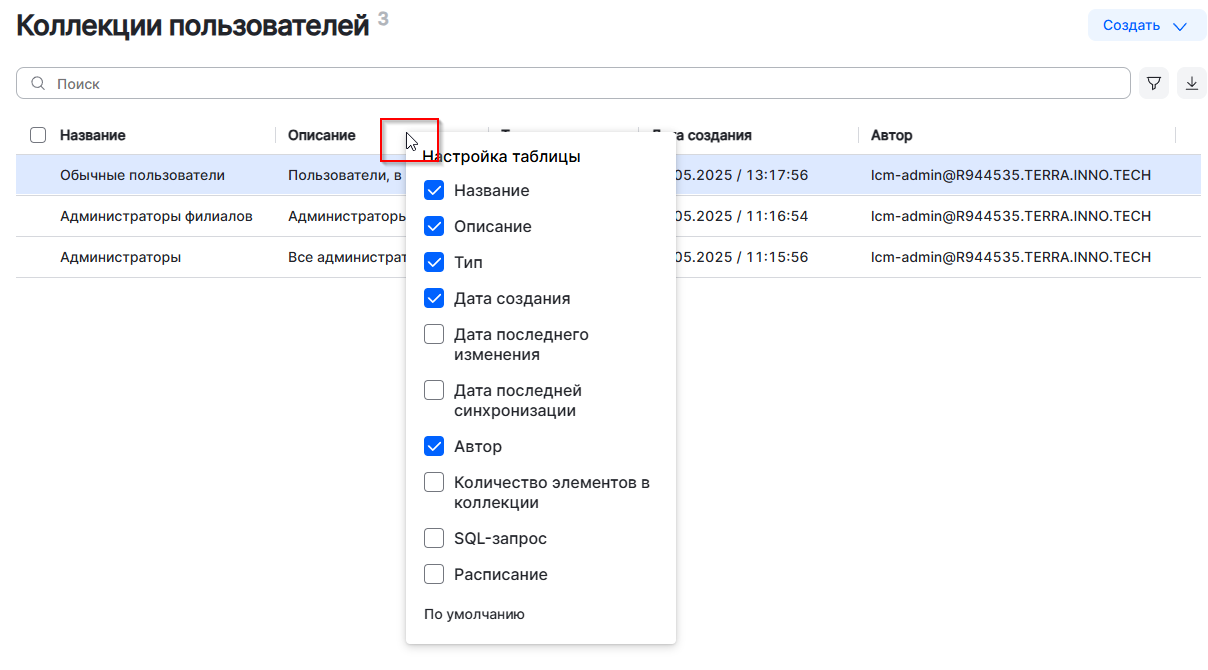Uncheck the Описание column checkbox

pyautogui.click(x=434, y=227)
